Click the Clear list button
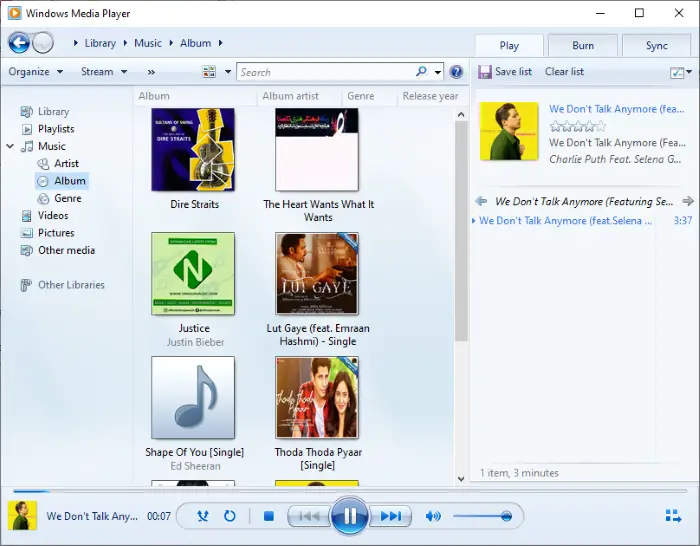This screenshot has height=546, width=700. 564,72
